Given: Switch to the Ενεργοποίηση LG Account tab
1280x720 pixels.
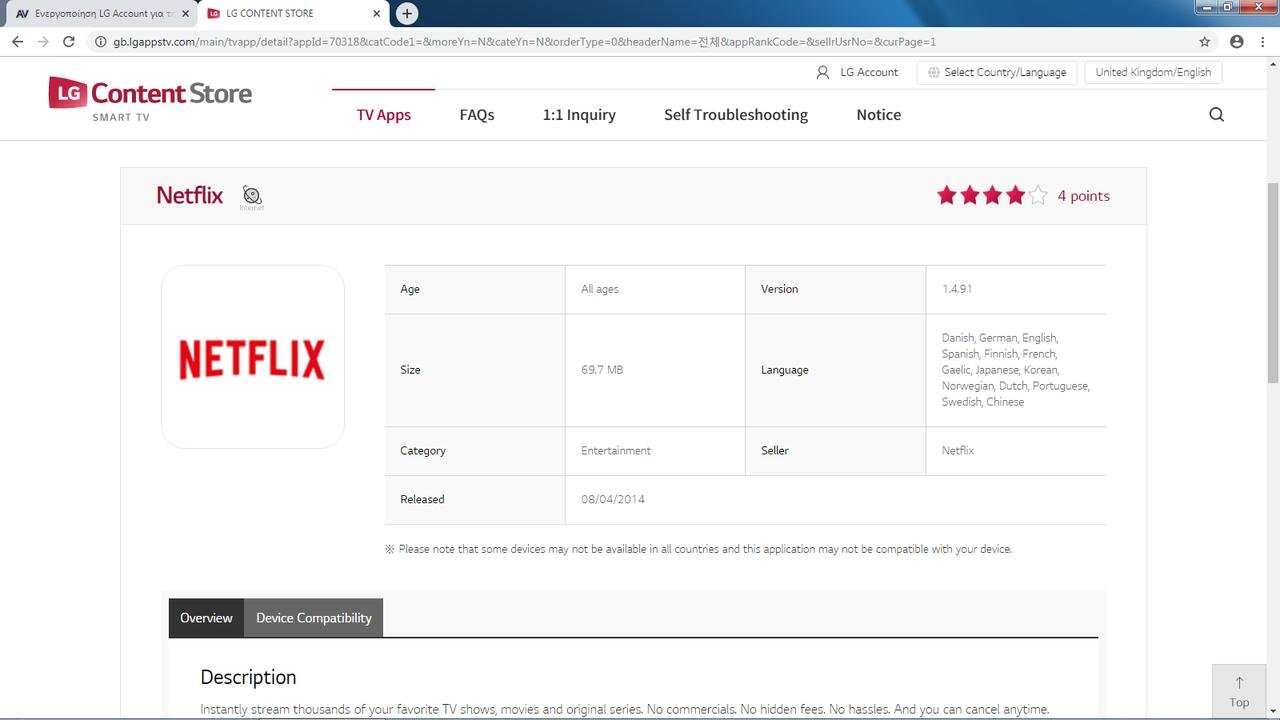Looking at the screenshot, I should pos(100,13).
